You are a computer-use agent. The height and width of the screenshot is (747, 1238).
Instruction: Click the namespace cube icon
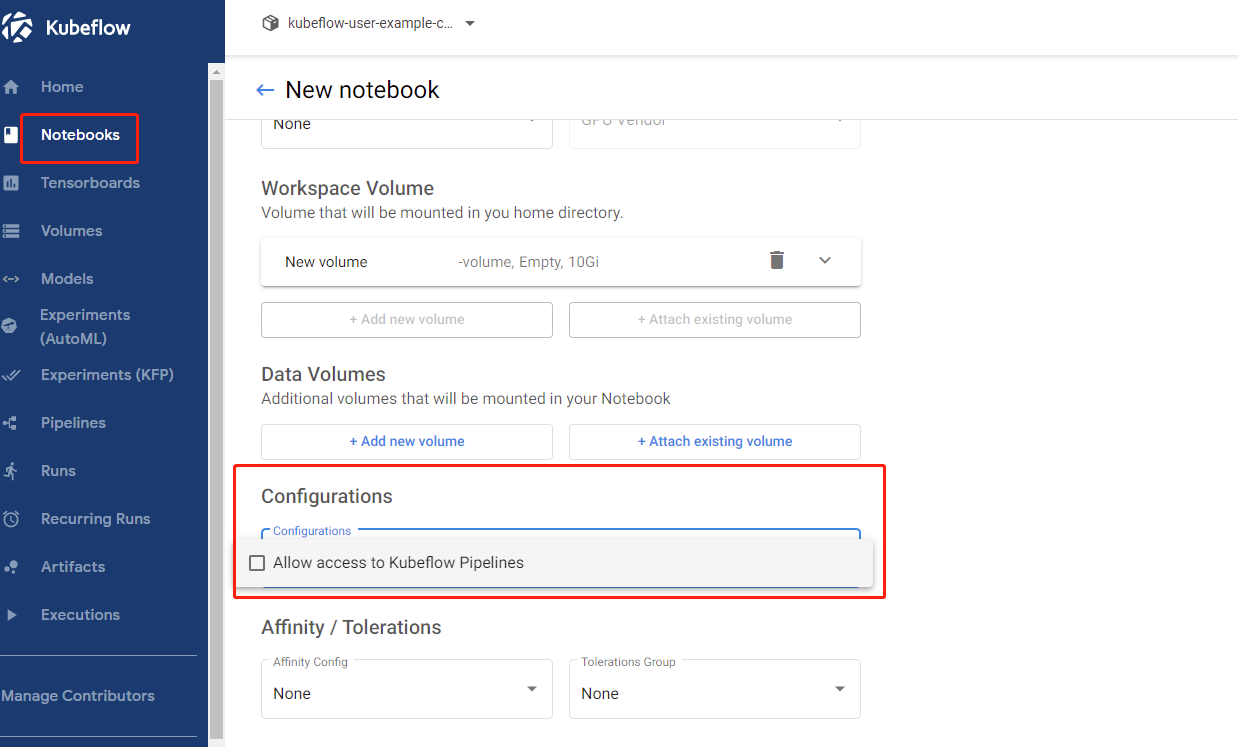click(270, 23)
